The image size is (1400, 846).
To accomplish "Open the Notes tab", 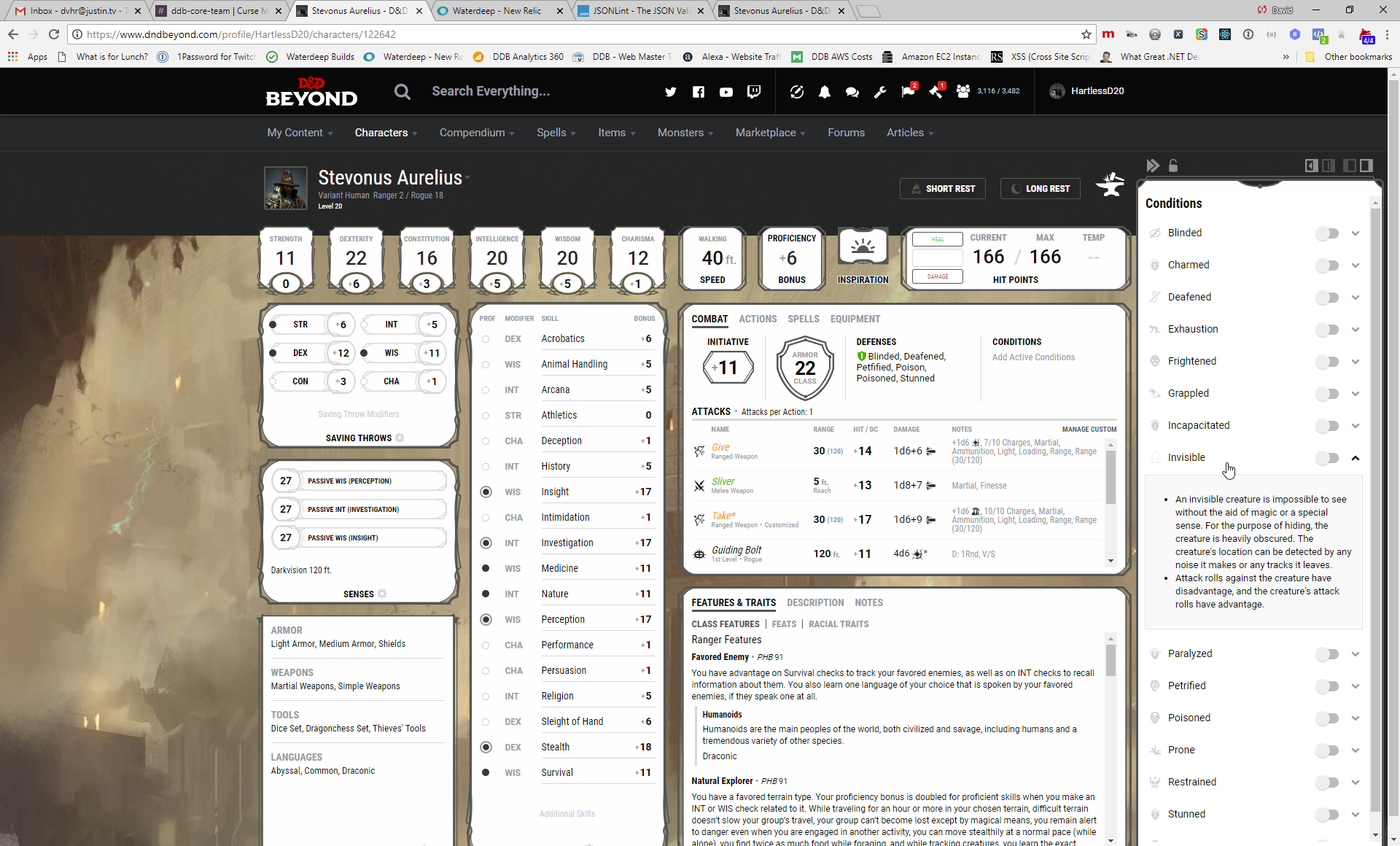I will click(x=868, y=602).
